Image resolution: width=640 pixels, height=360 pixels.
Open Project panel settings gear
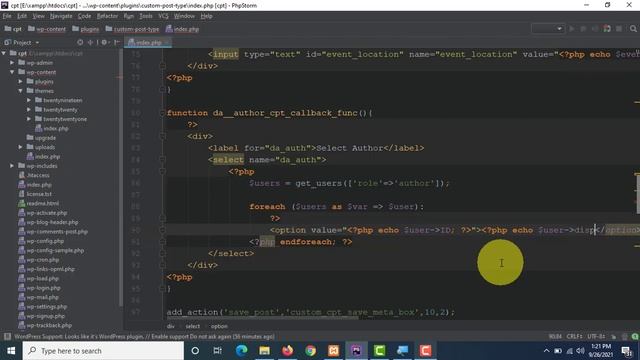(105, 42)
